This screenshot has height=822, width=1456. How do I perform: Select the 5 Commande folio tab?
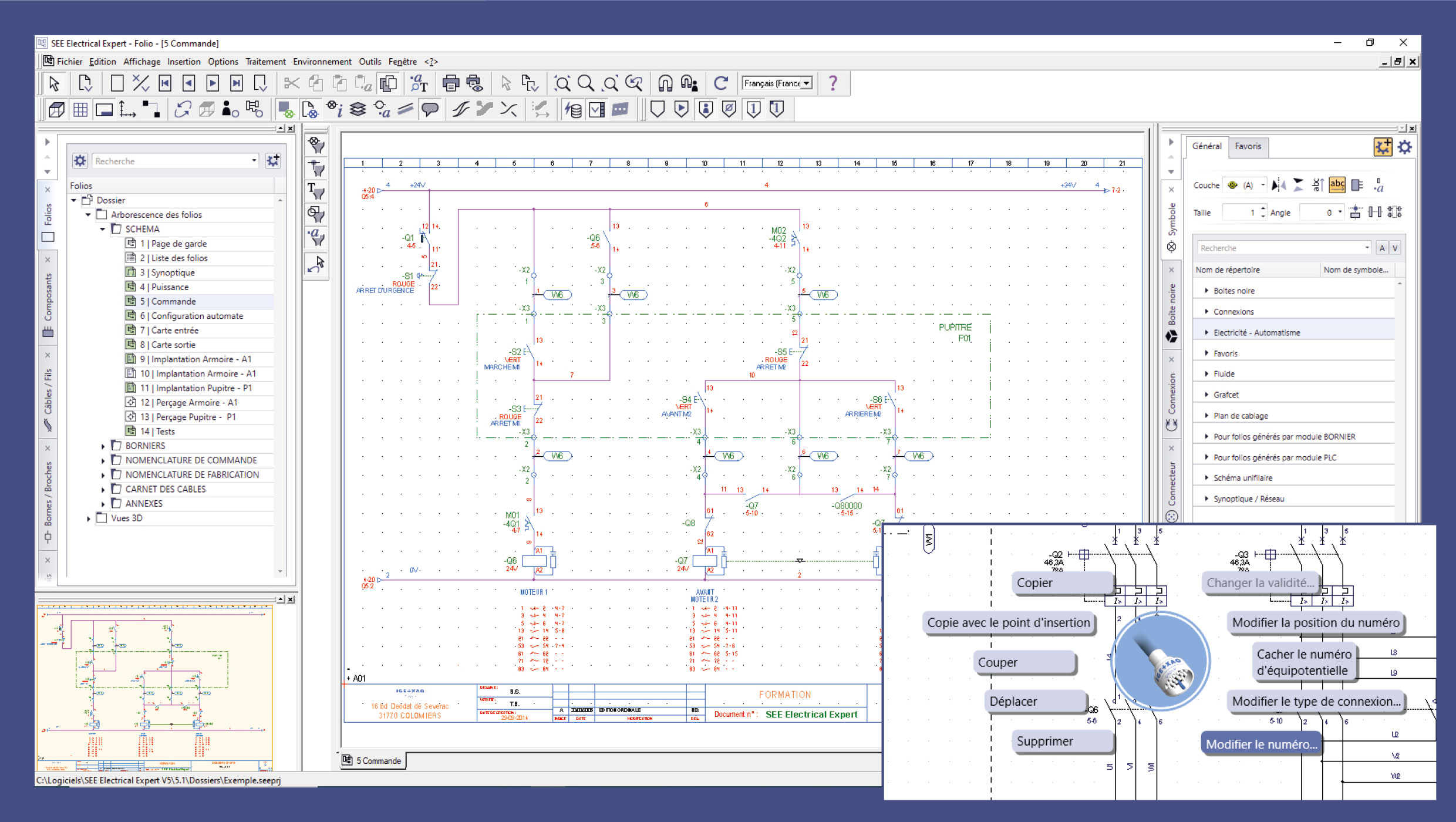point(373,760)
